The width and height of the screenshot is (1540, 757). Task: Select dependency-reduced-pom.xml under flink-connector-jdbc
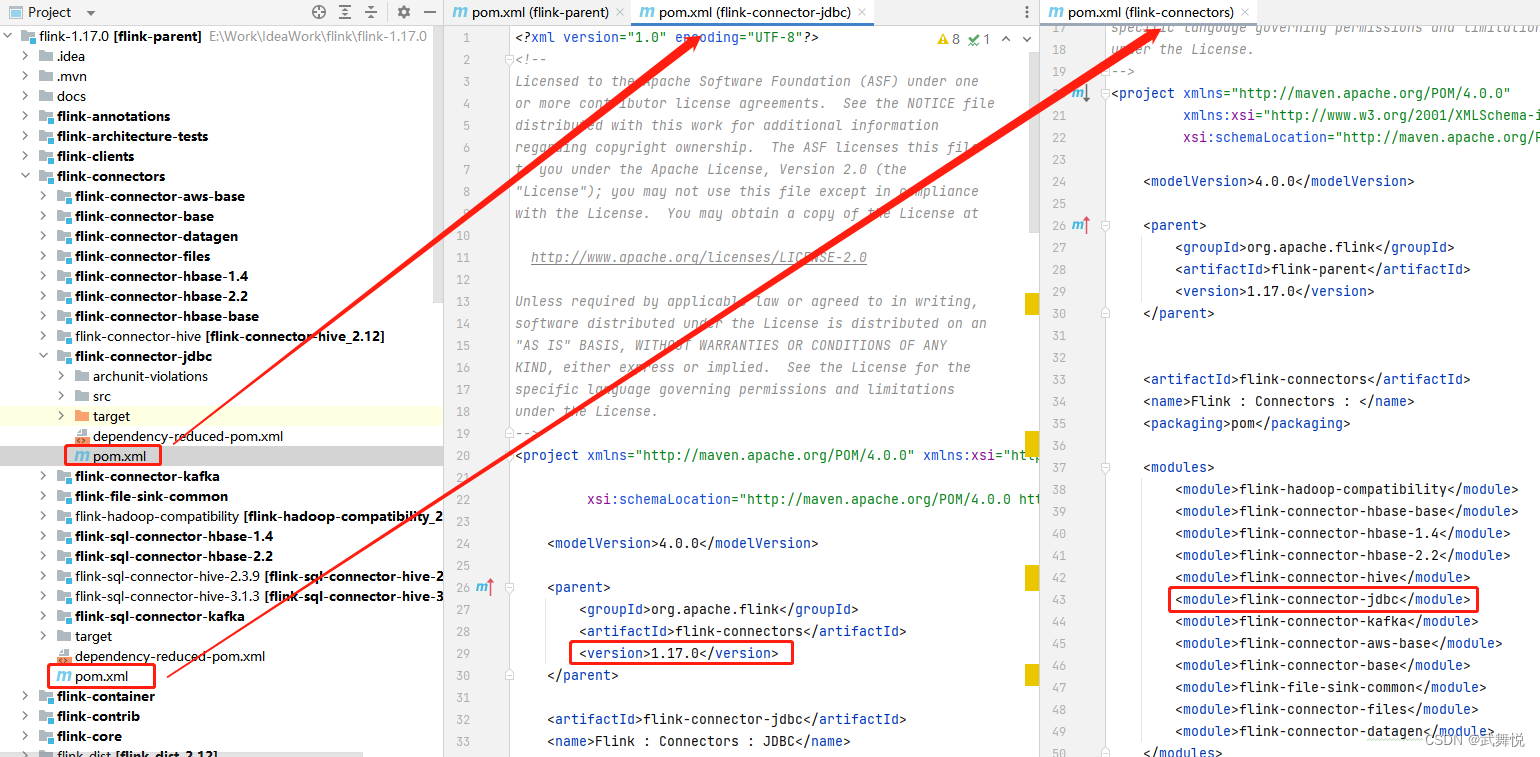coord(188,436)
